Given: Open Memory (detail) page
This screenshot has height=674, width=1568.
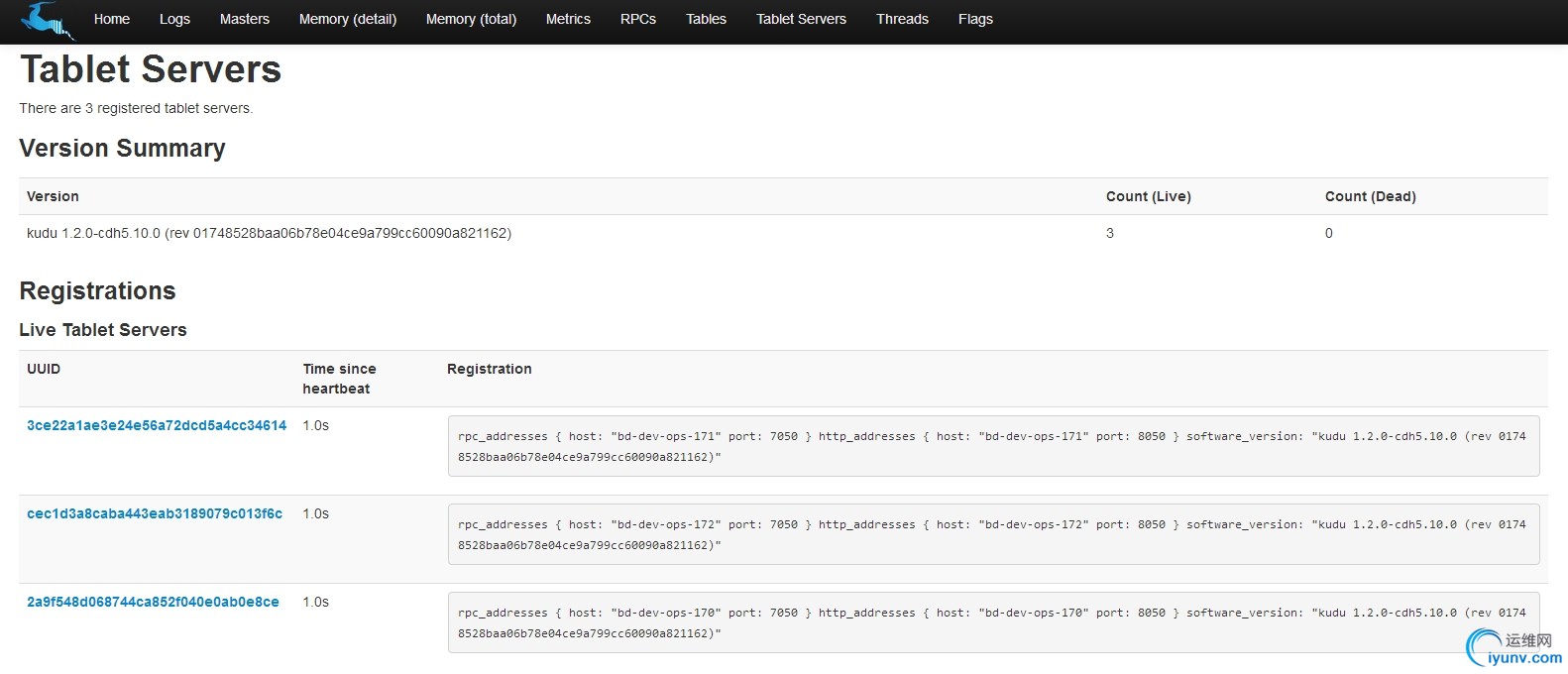Looking at the screenshot, I should tap(348, 19).
